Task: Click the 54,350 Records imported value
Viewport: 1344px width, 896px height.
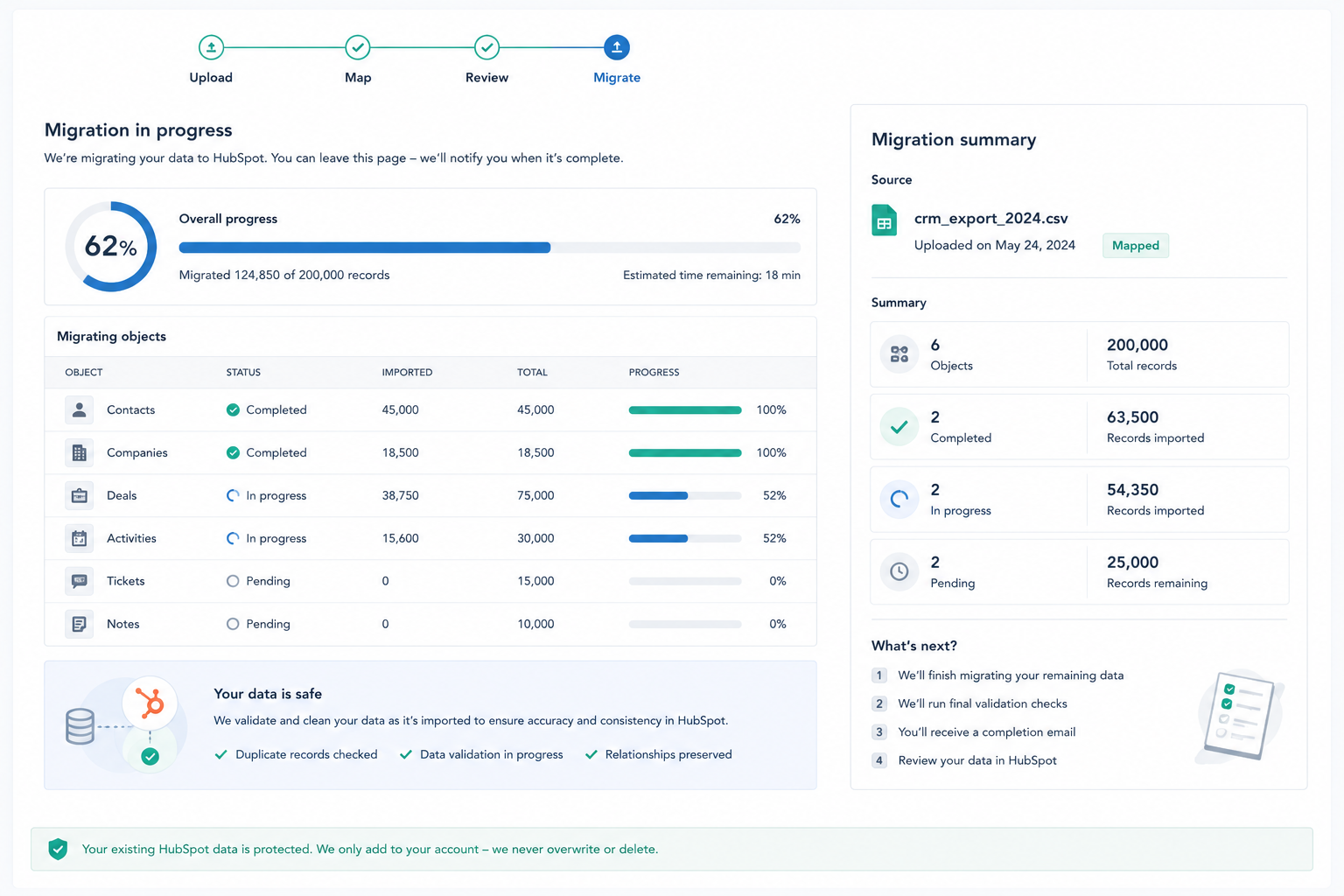Action: pyautogui.click(x=1132, y=490)
